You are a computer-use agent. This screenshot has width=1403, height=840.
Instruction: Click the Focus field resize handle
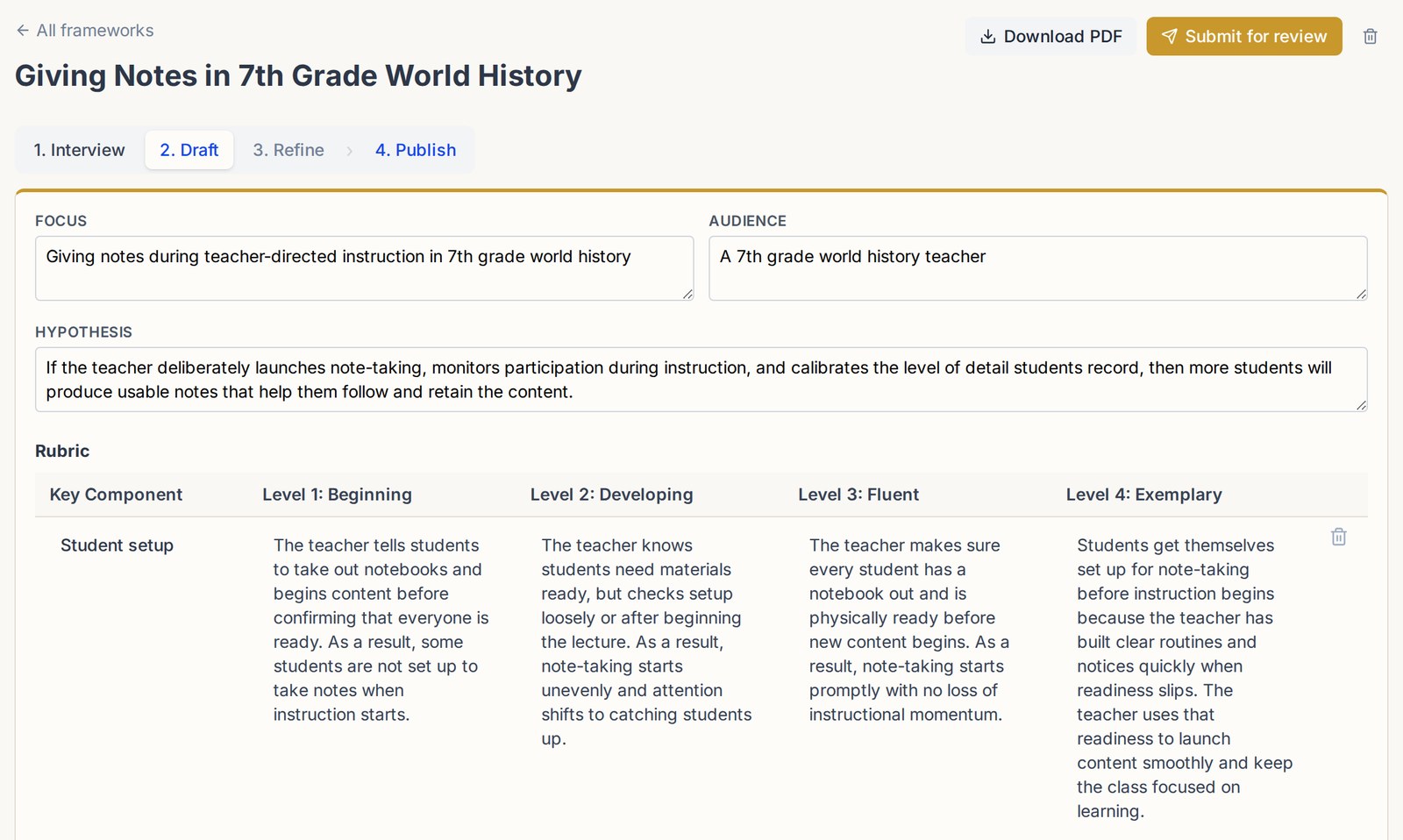click(x=687, y=295)
